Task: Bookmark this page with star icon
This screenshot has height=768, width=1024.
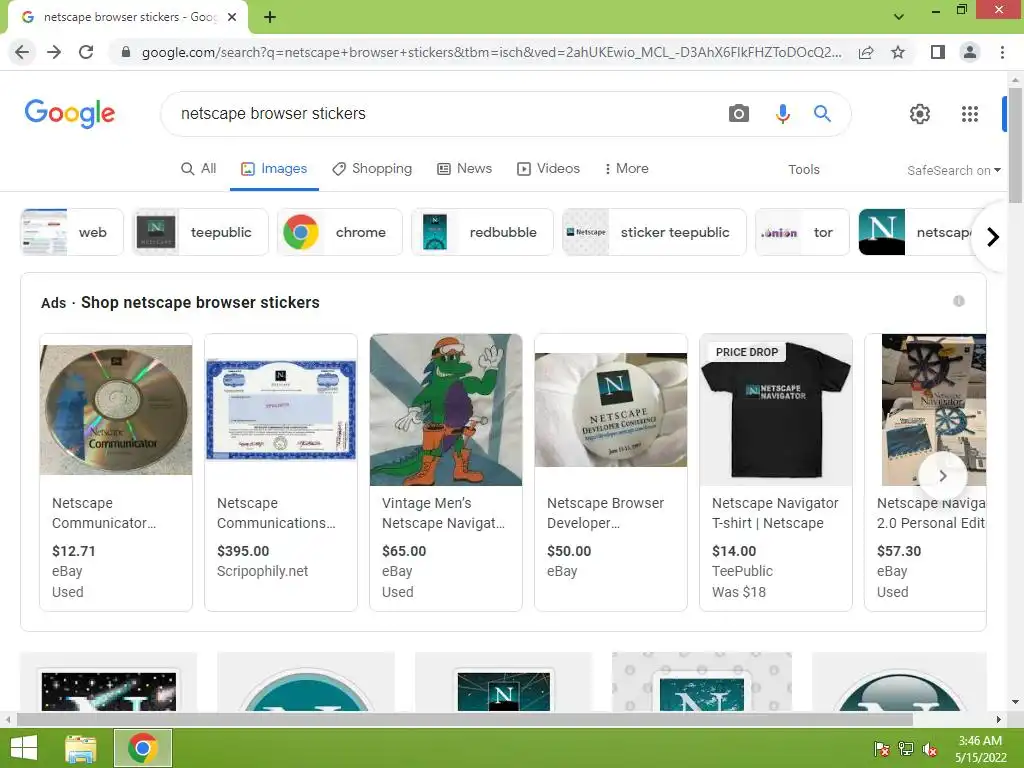Action: point(898,52)
